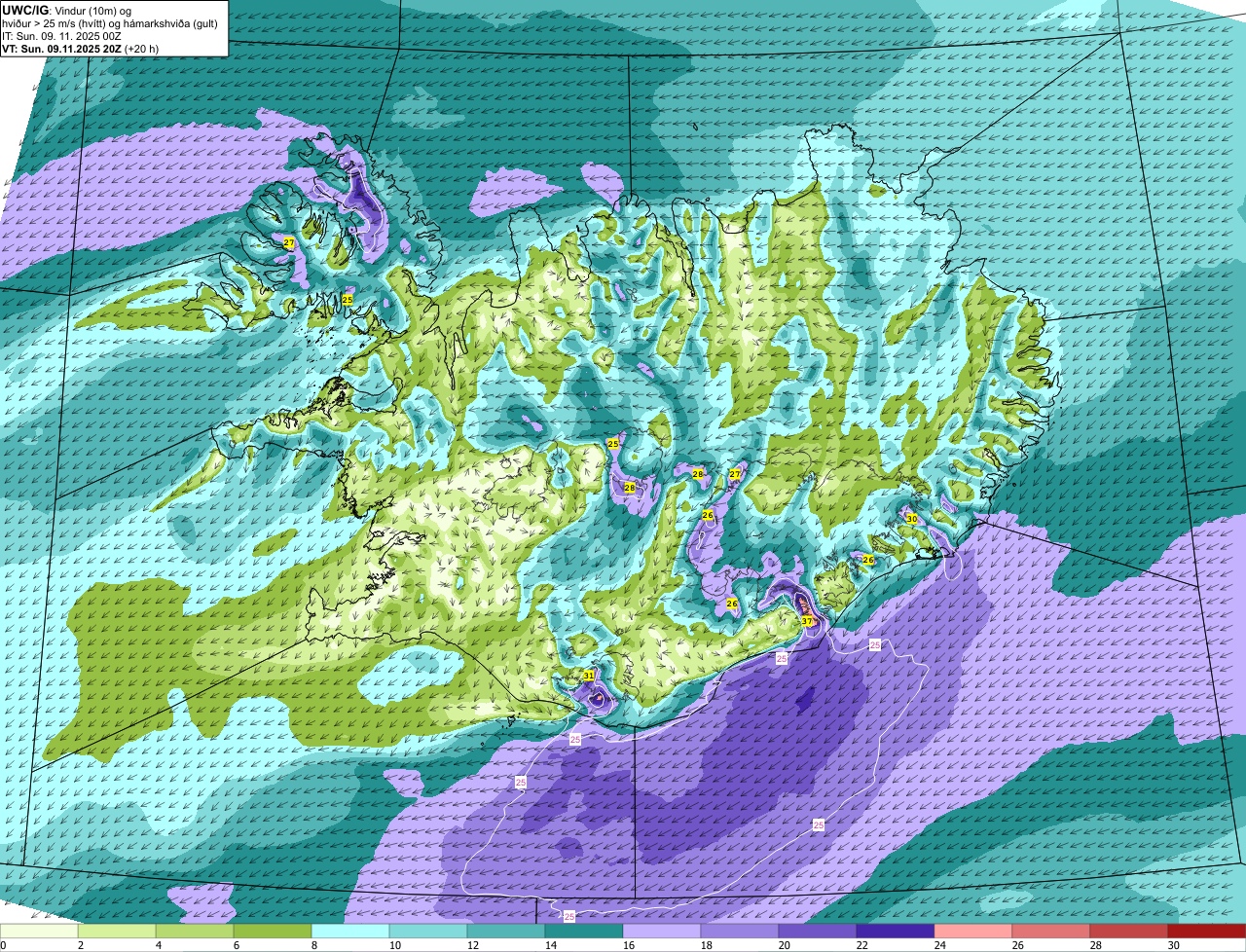Image resolution: width=1246 pixels, height=952 pixels.
Task: Click the yellow '37' peak gust label
Action: [x=807, y=621]
